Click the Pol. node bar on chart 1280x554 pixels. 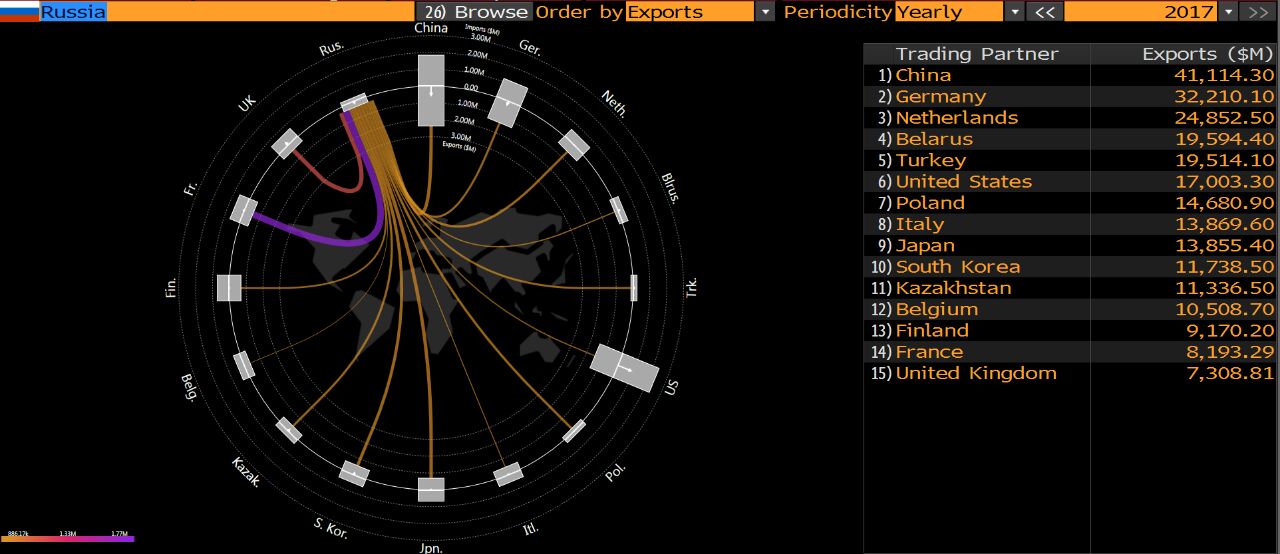574,431
